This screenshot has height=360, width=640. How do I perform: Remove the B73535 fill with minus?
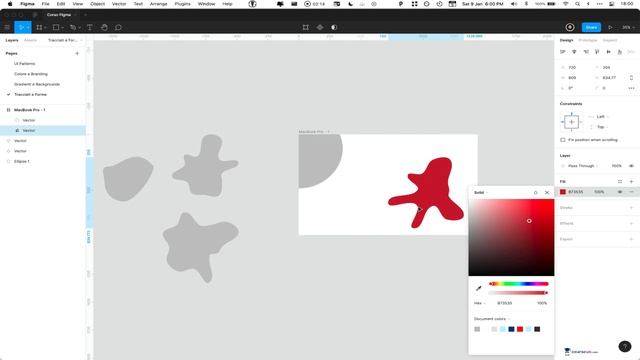pyautogui.click(x=631, y=192)
